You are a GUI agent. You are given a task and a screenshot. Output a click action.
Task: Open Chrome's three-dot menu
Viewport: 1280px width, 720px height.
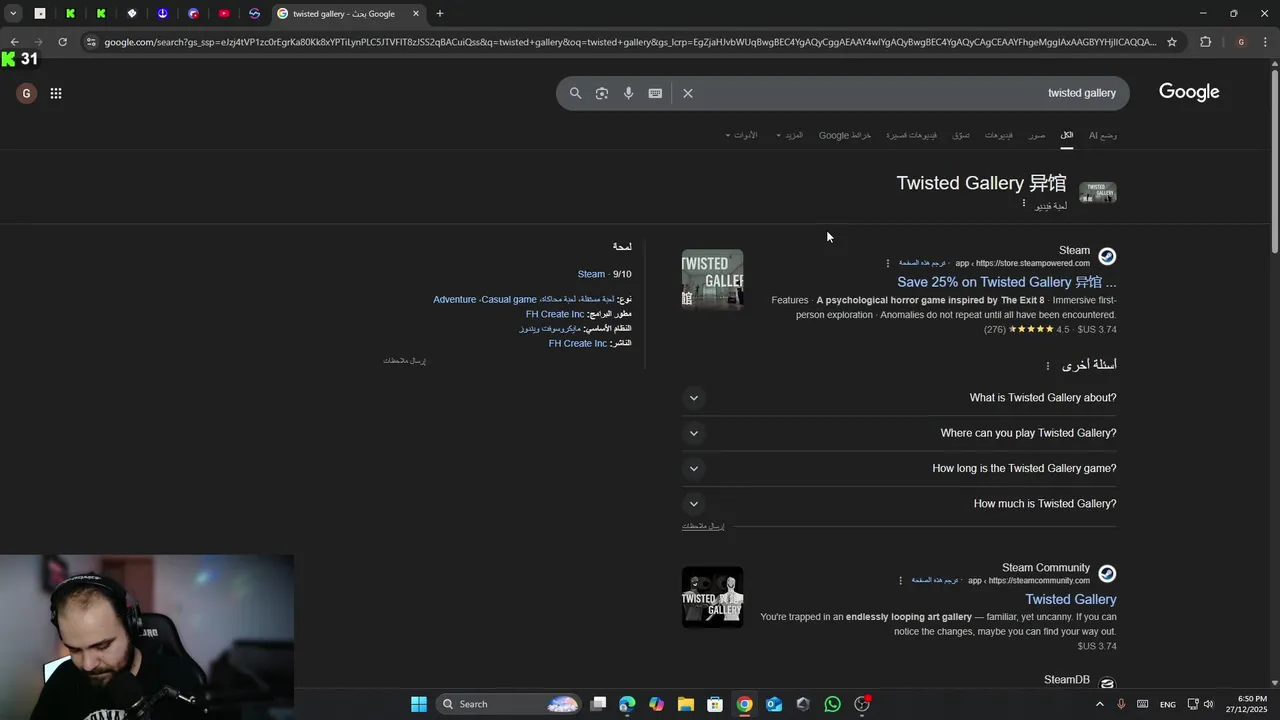point(1266,42)
